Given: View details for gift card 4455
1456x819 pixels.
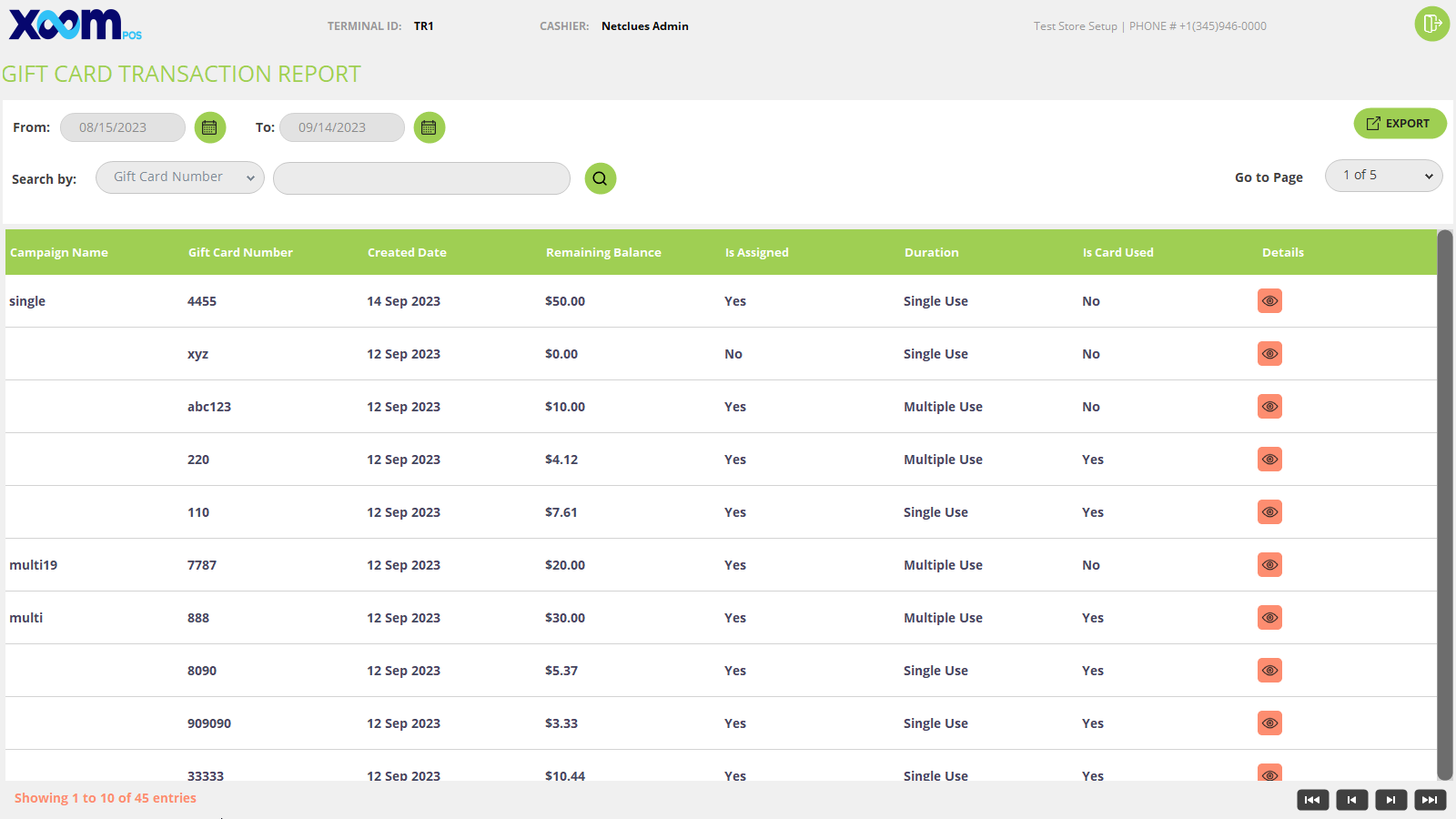Looking at the screenshot, I should [1269, 301].
